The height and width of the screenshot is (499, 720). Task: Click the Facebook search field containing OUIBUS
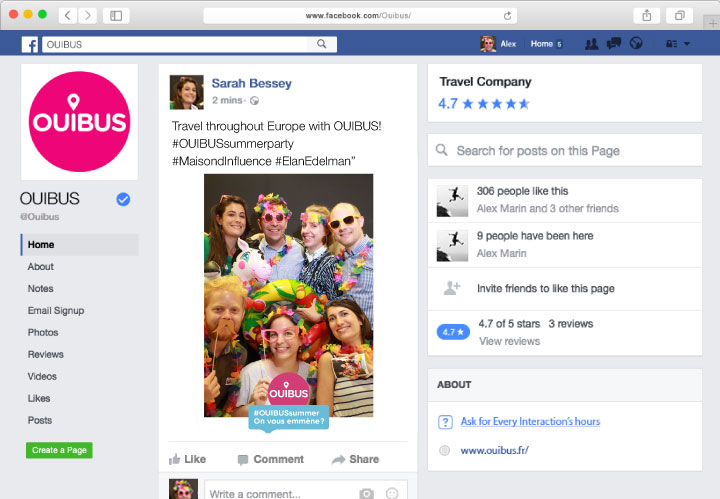pyautogui.click(x=174, y=45)
